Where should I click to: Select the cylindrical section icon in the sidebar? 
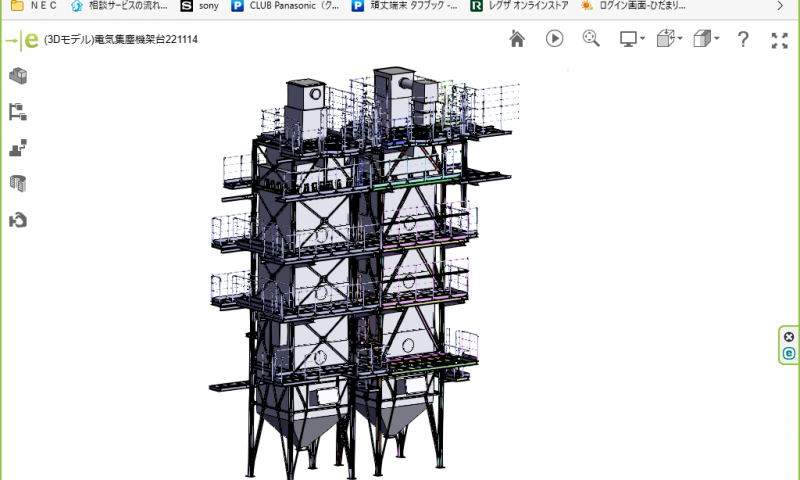point(17,183)
